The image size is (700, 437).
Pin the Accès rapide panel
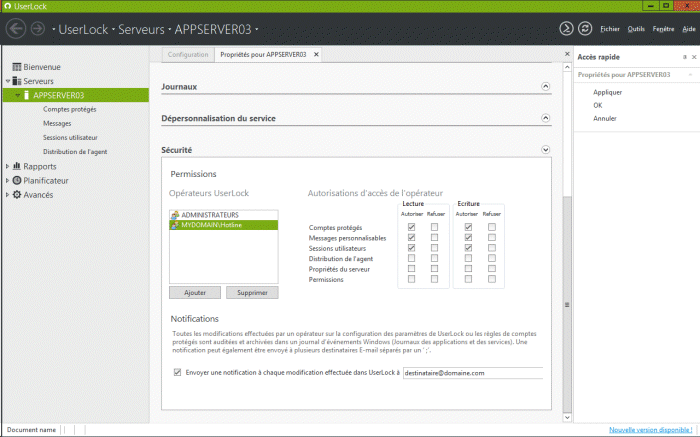point(684,57)
